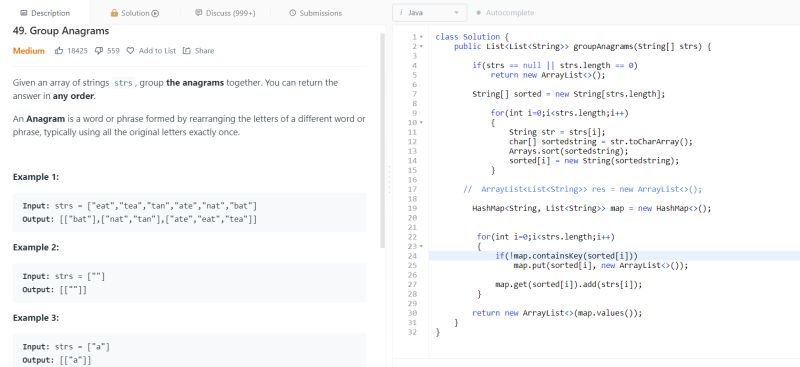This screenshot has height=367, width=800.
Task: Click the thumbs up like icon
Action: (59, 51)
